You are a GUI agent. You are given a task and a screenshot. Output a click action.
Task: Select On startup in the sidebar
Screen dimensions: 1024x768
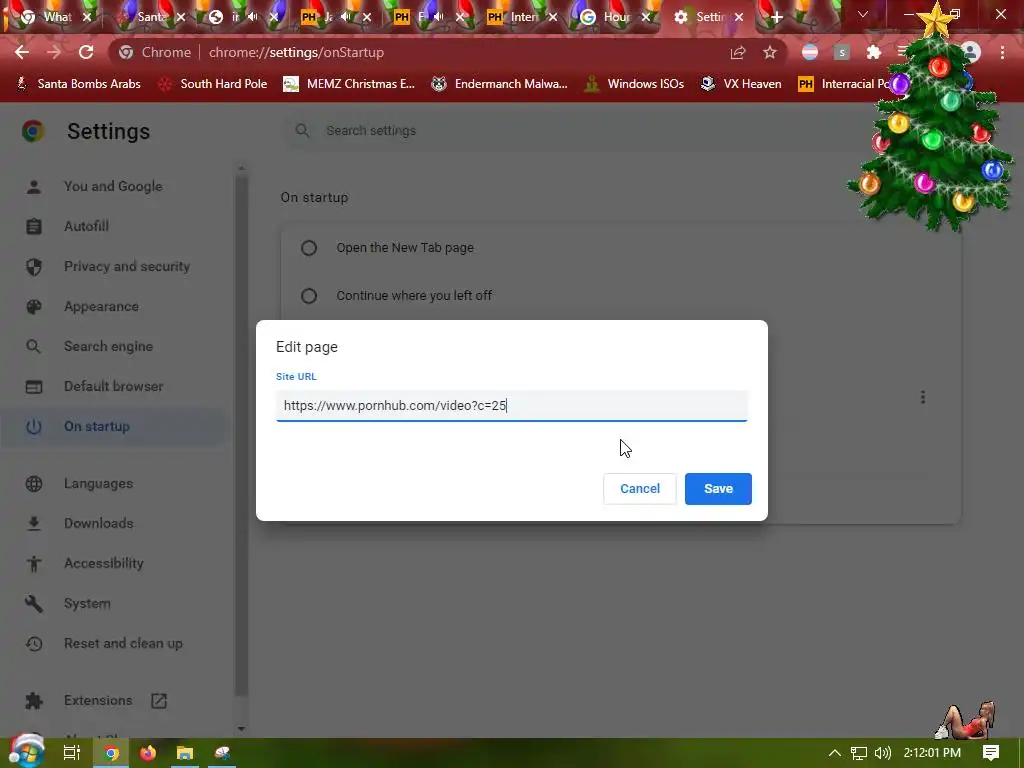pos(97,426)
